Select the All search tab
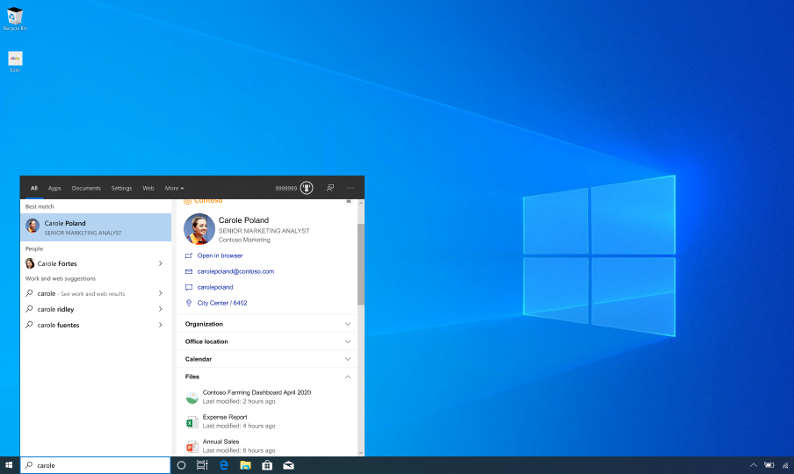 coord(34,188)
